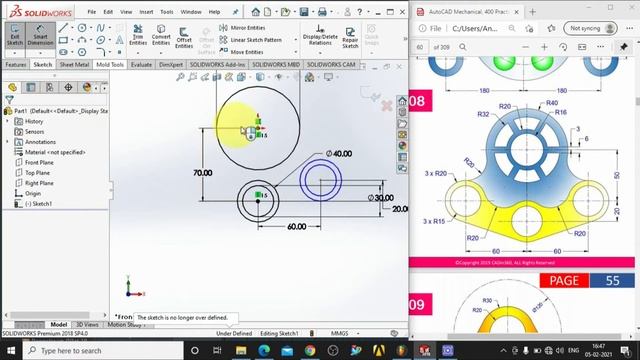
Task: Switch to the Mold Tools tab
Action: (x=110, y=64)
